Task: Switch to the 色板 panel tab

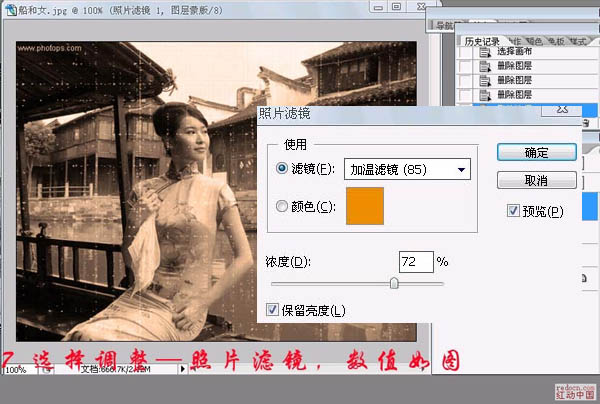Action: coord(556,41)
